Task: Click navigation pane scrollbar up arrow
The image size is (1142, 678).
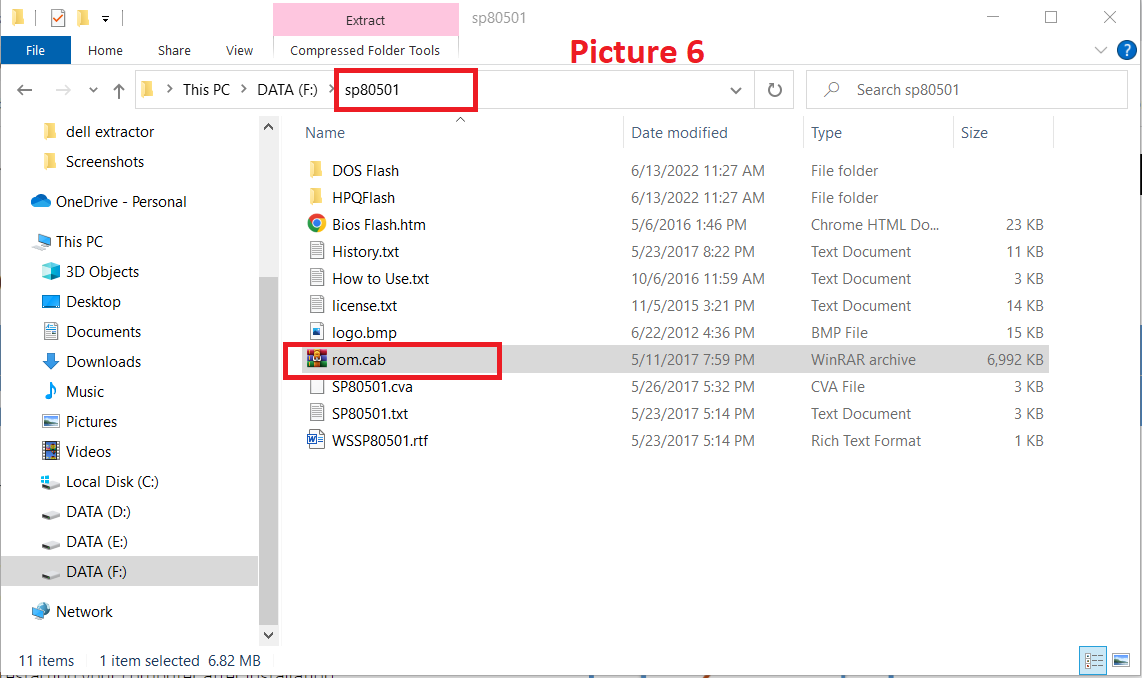Action: 268,127
